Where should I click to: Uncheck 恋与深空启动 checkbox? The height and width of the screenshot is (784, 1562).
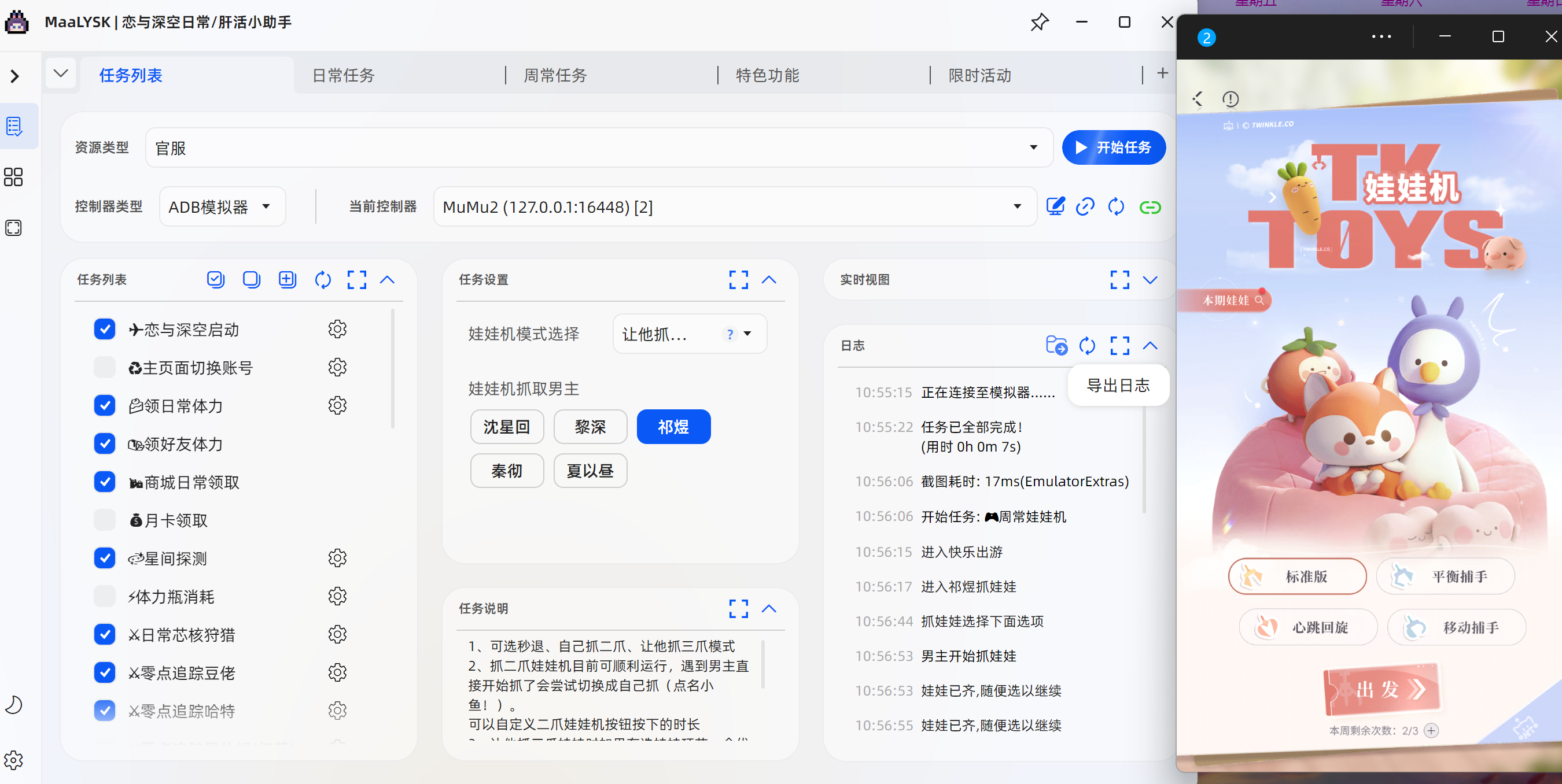(x=105, y=329)
